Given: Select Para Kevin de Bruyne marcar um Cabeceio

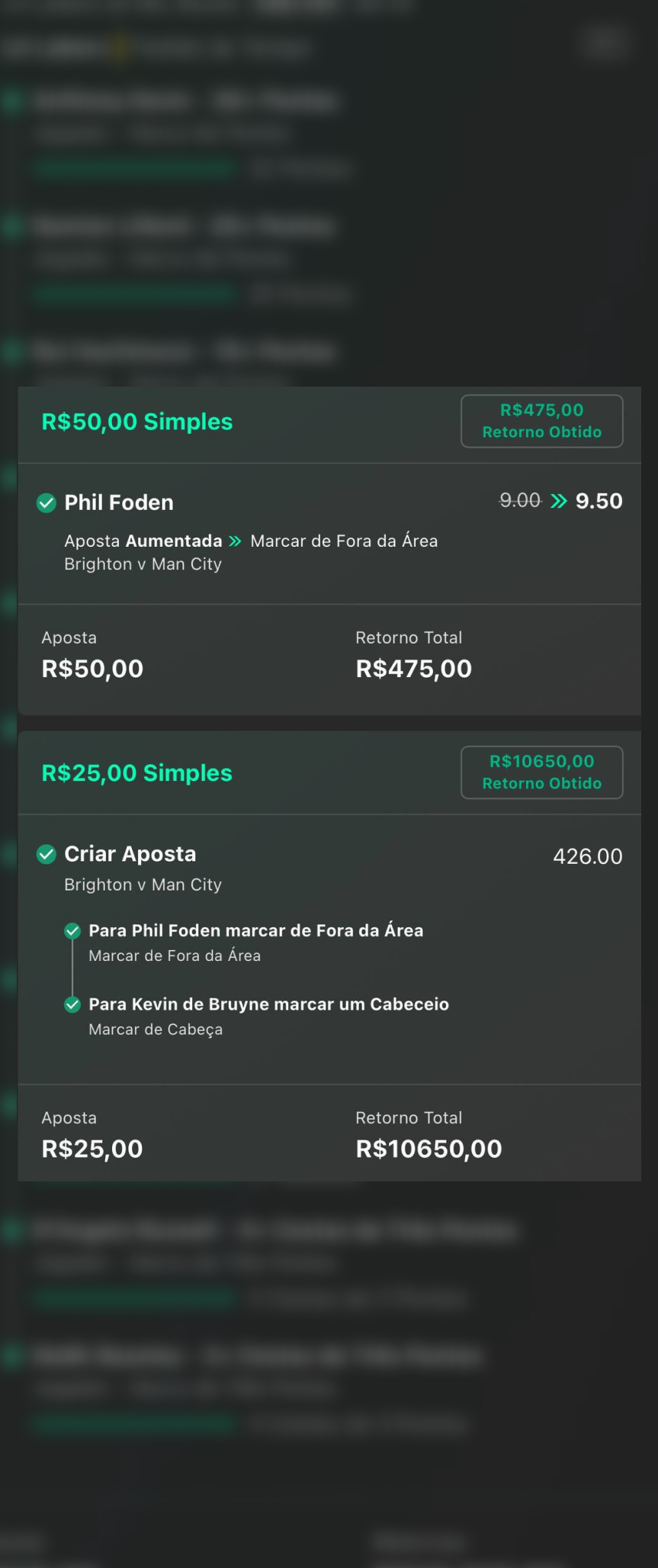Looking at the screenshot, I should click(x=268, y=1004).
